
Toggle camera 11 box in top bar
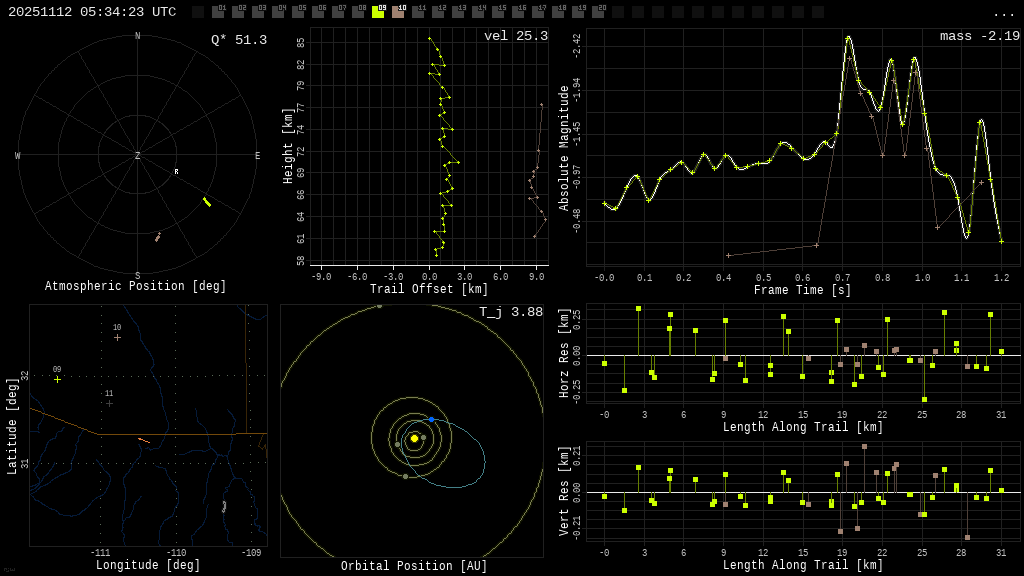pos(418,12)
